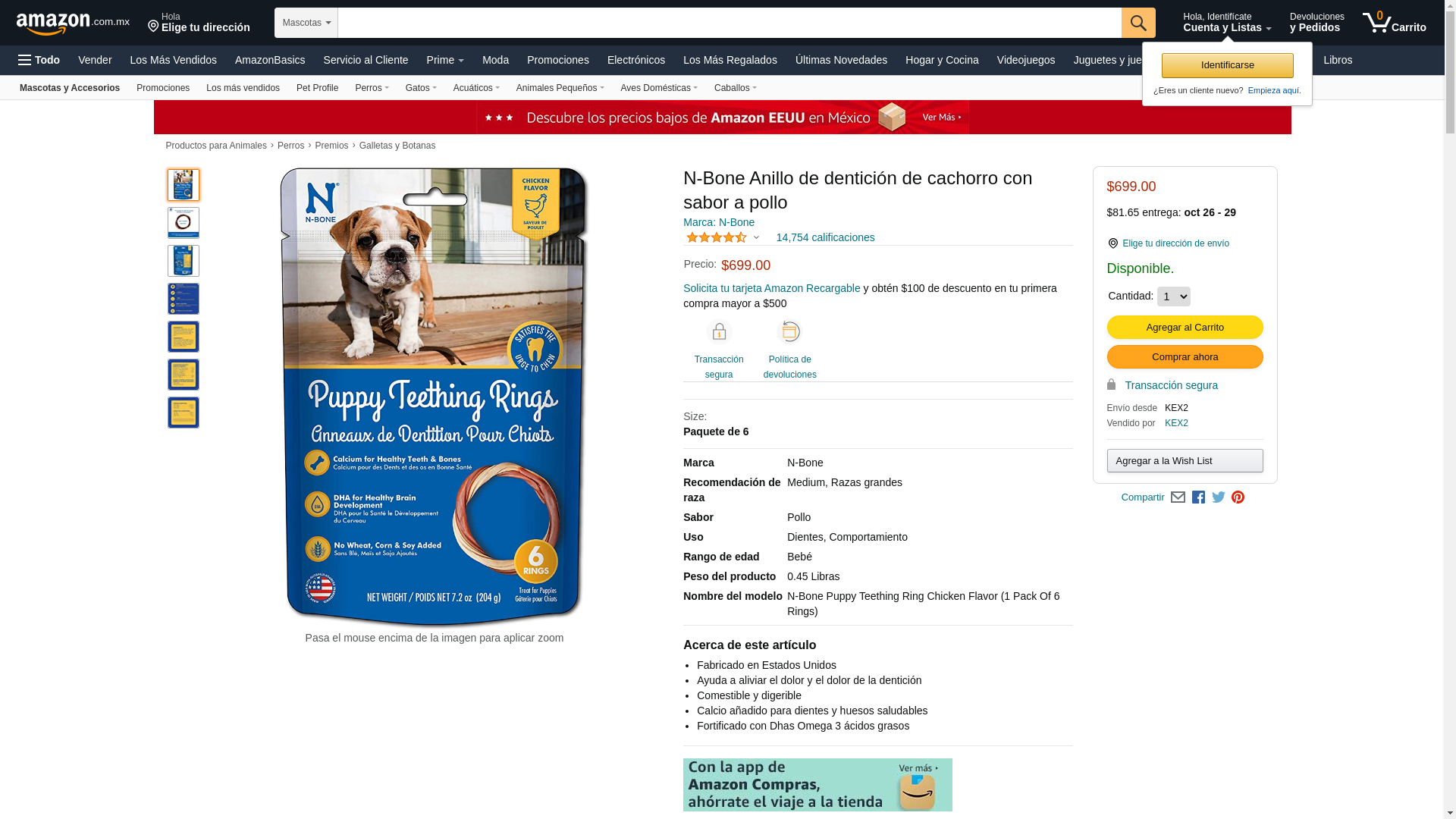Open the Promociones nav item
Viewport: 1456px width, 819px height.
[558, 60]
